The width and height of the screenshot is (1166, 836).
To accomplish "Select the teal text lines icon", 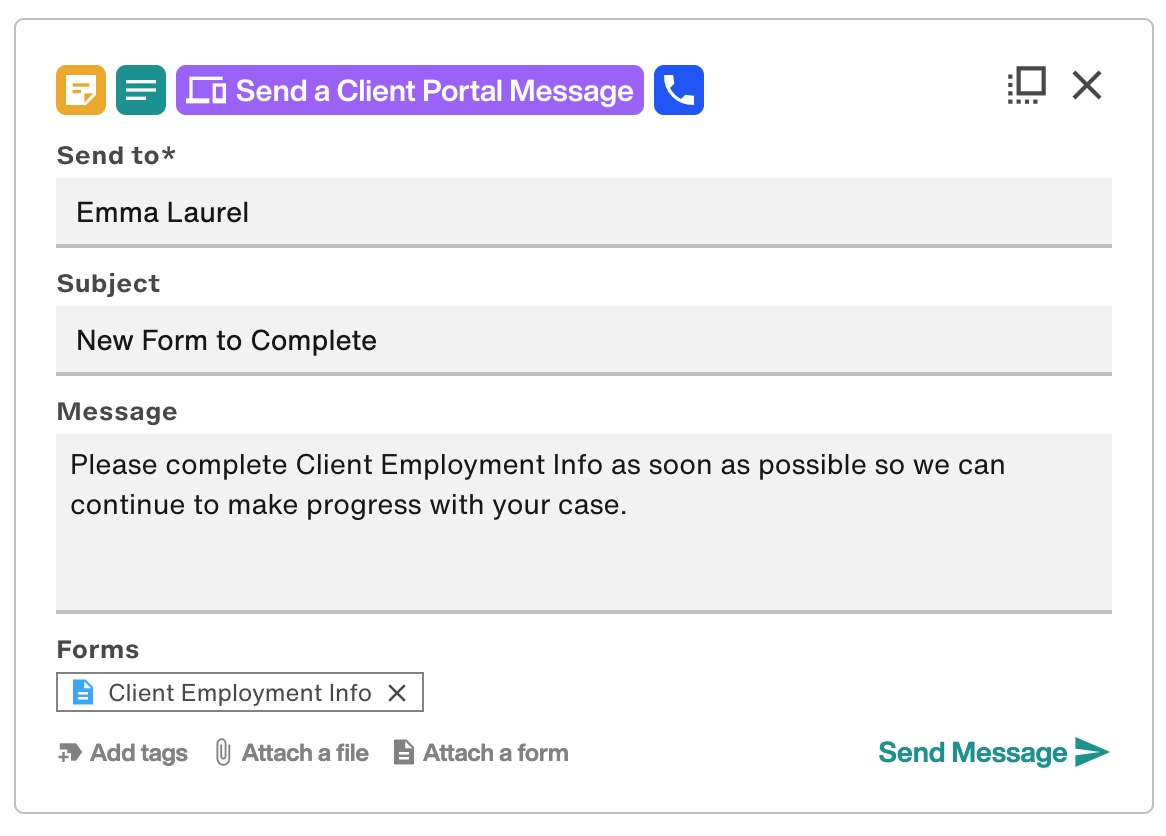I will pos(141,90).
